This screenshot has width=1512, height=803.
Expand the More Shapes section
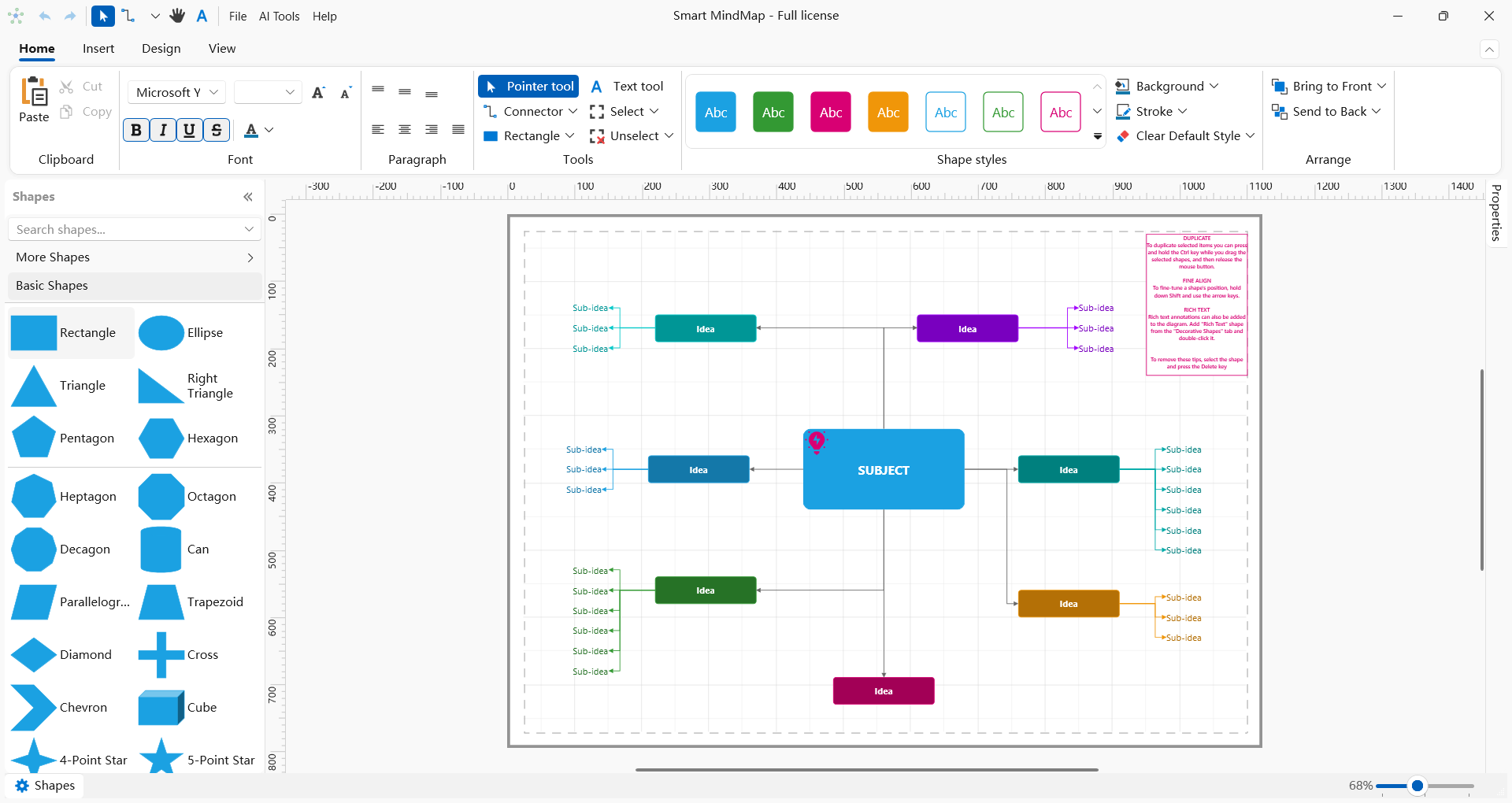coord(135,257)
